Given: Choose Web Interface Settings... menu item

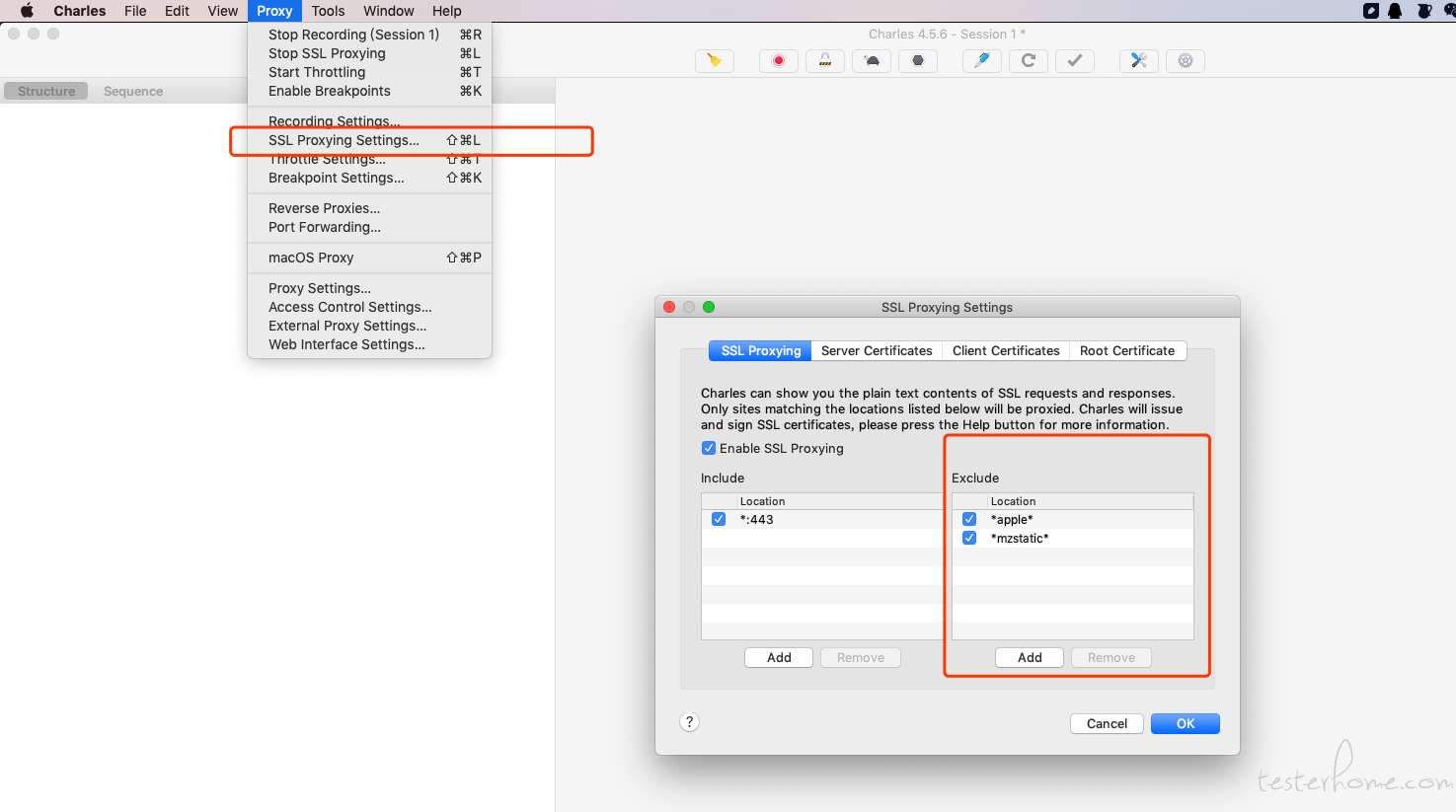Looking at the screenshot, I should pos(369,344).
